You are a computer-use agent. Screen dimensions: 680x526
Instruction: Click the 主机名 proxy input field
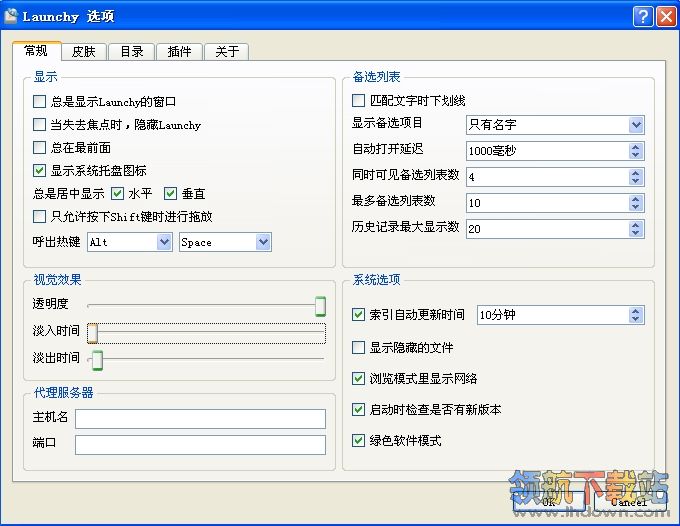point(200,419)
